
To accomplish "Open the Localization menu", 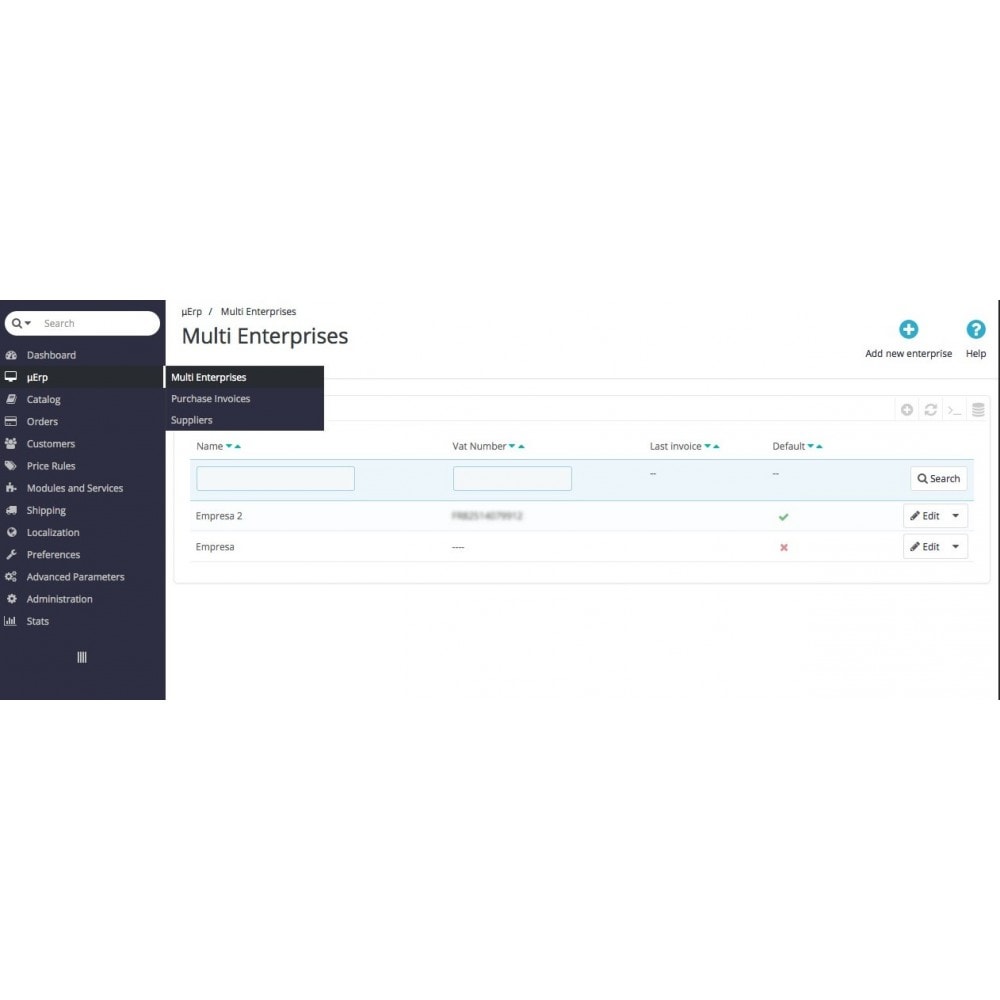I will click(x=53, y=533).
